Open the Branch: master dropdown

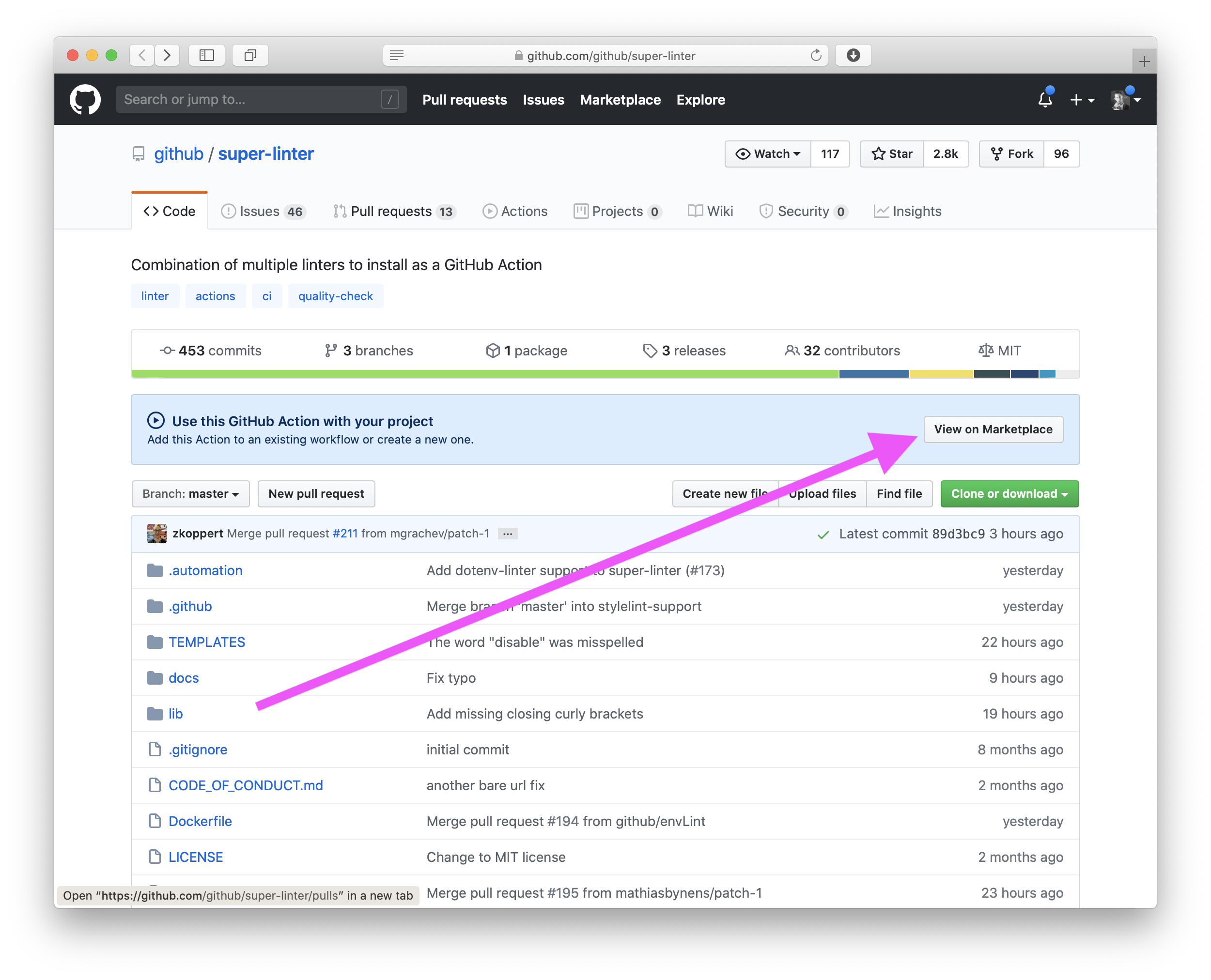coord(191,494)
